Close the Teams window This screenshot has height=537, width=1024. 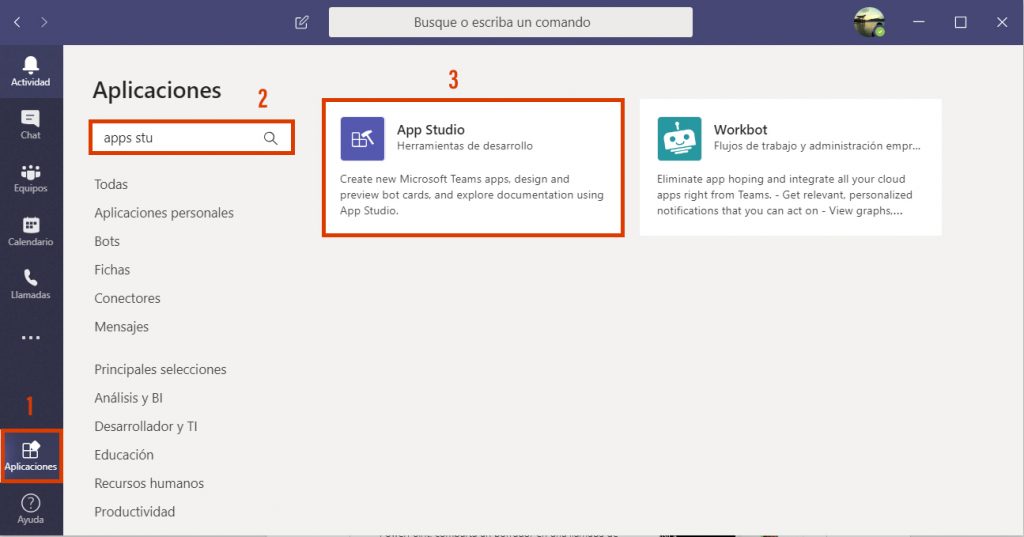click(1002, 22)
